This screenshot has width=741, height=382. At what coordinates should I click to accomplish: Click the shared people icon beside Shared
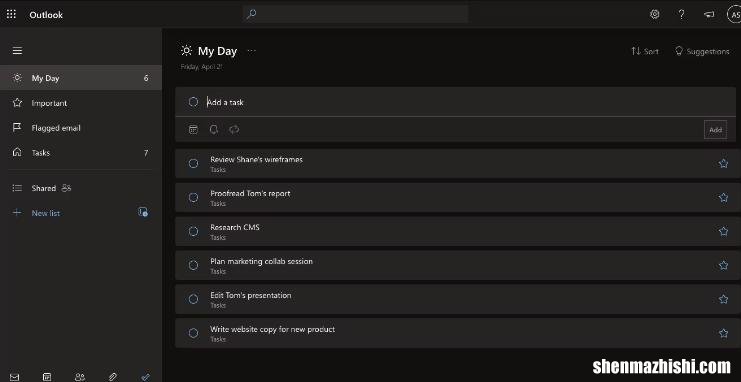tap(66, 188)
